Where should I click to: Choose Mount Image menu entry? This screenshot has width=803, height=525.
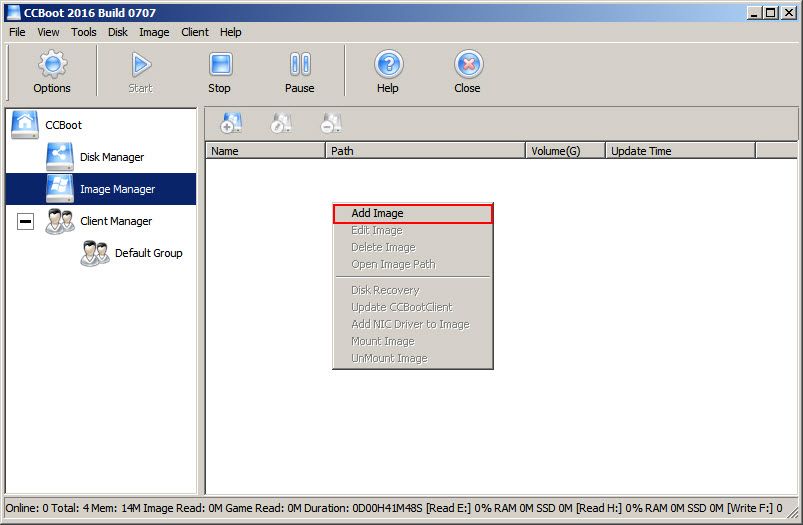[413, 341]
